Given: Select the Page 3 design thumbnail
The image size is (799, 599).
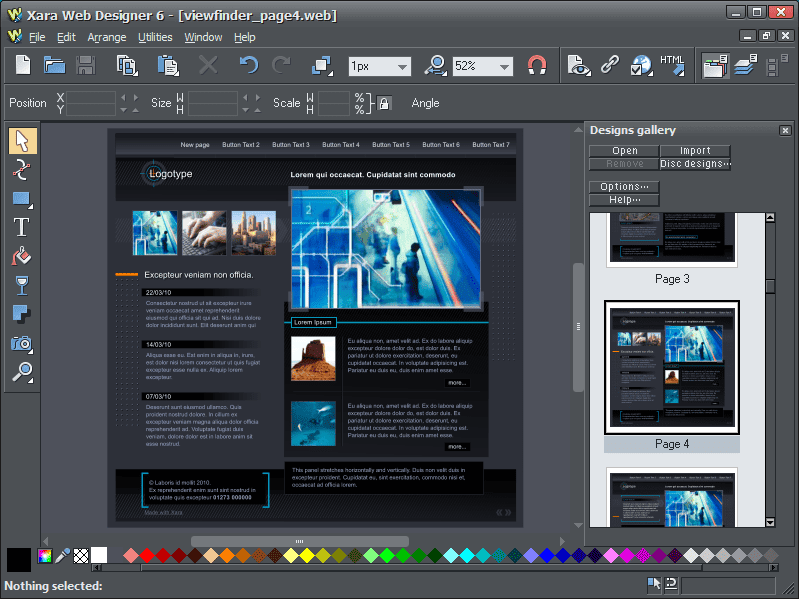Looking at the screenshot, I should [x=672, y=240].
